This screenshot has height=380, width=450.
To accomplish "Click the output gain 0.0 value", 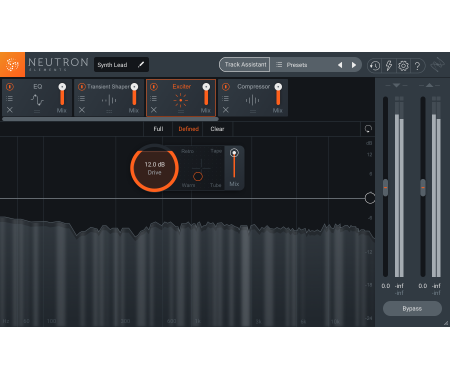I will (x=423, y=286).
